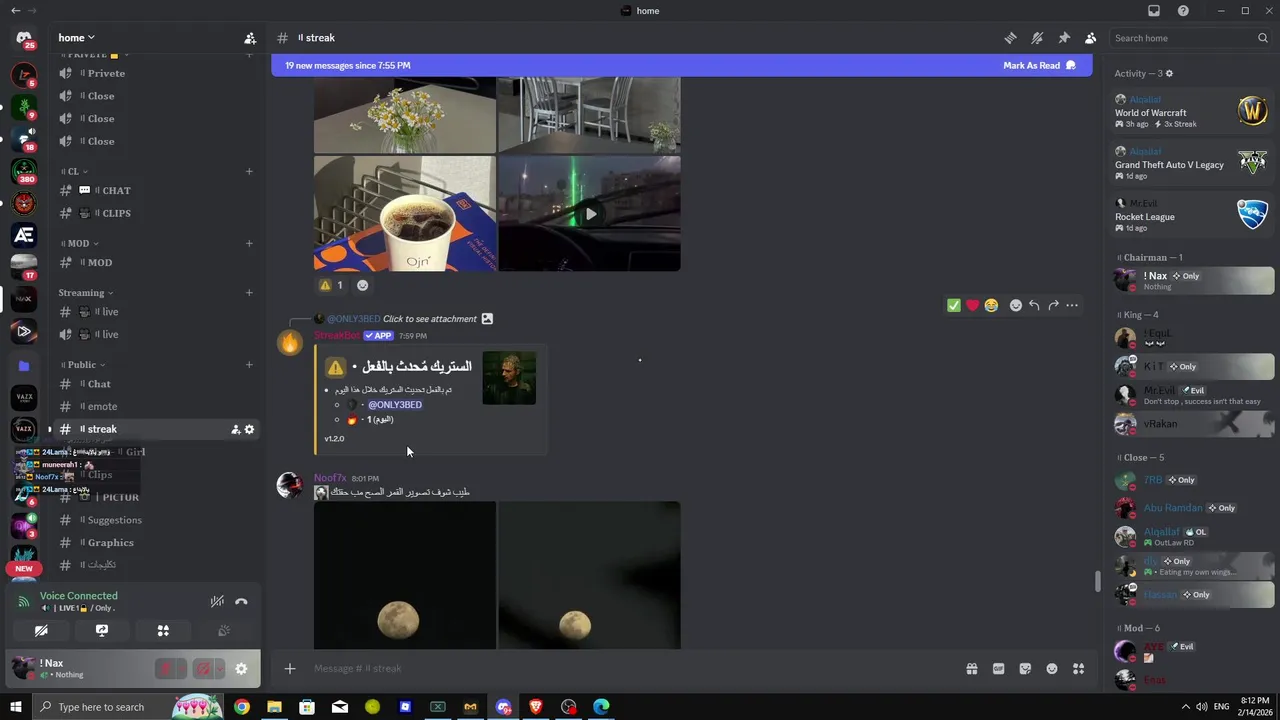
Task: Open emoji reaction picker in message toolbar
Action: pyautogui.click(x=1016, y=305)
